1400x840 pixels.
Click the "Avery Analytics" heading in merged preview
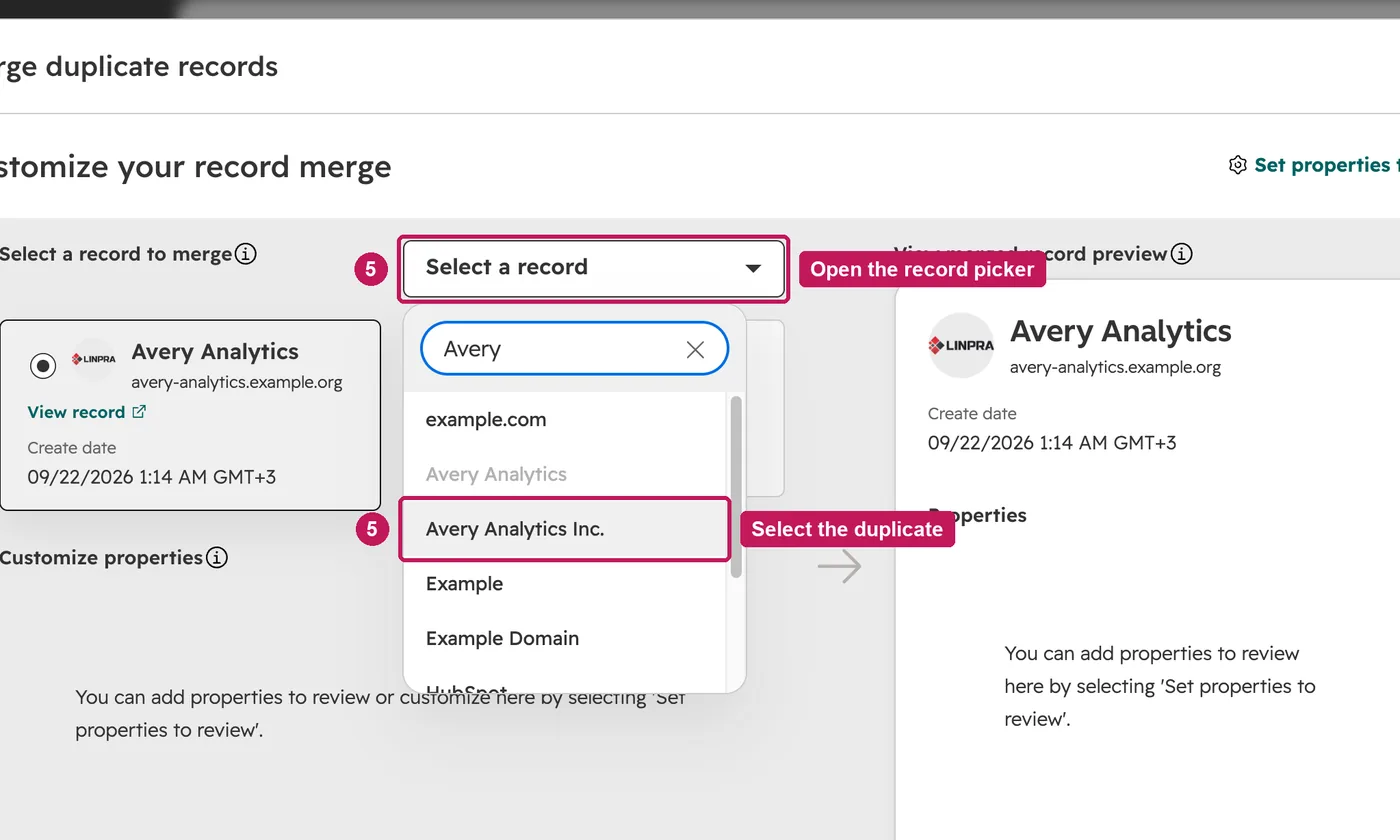(x=1121, y=331)
